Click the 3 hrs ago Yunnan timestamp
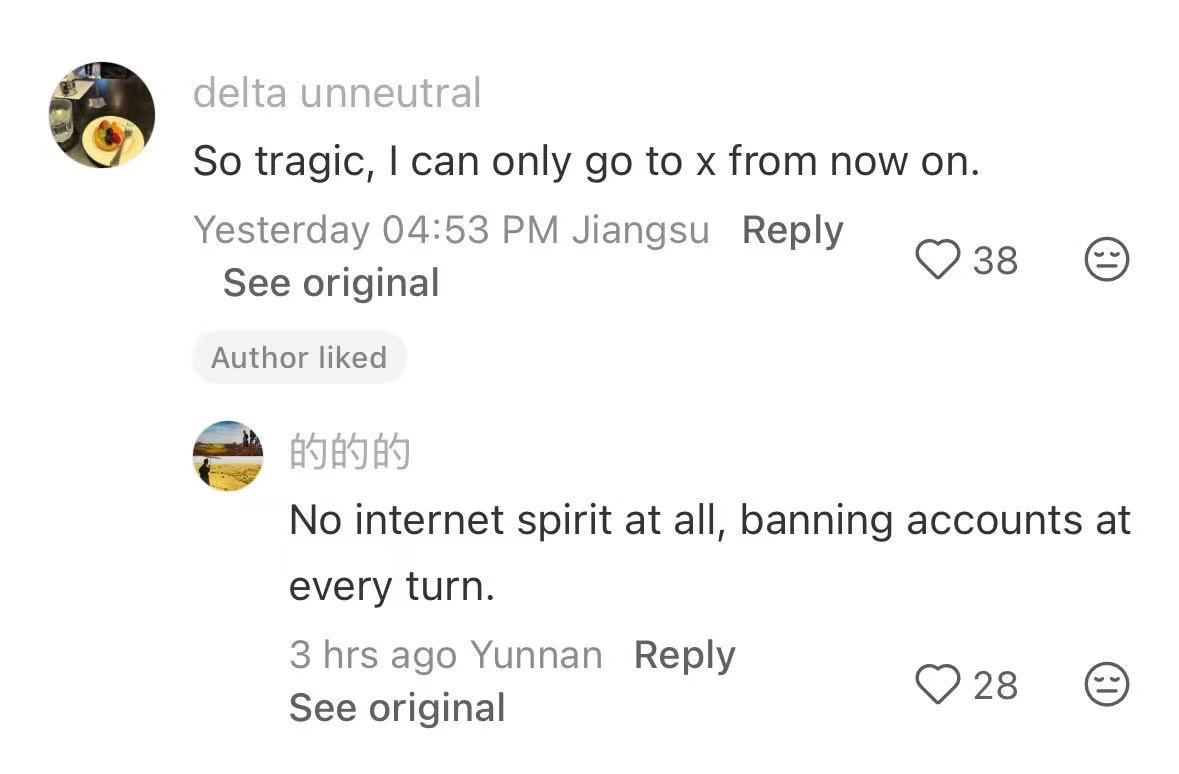 pyautogui.click(x=445, y=655)
